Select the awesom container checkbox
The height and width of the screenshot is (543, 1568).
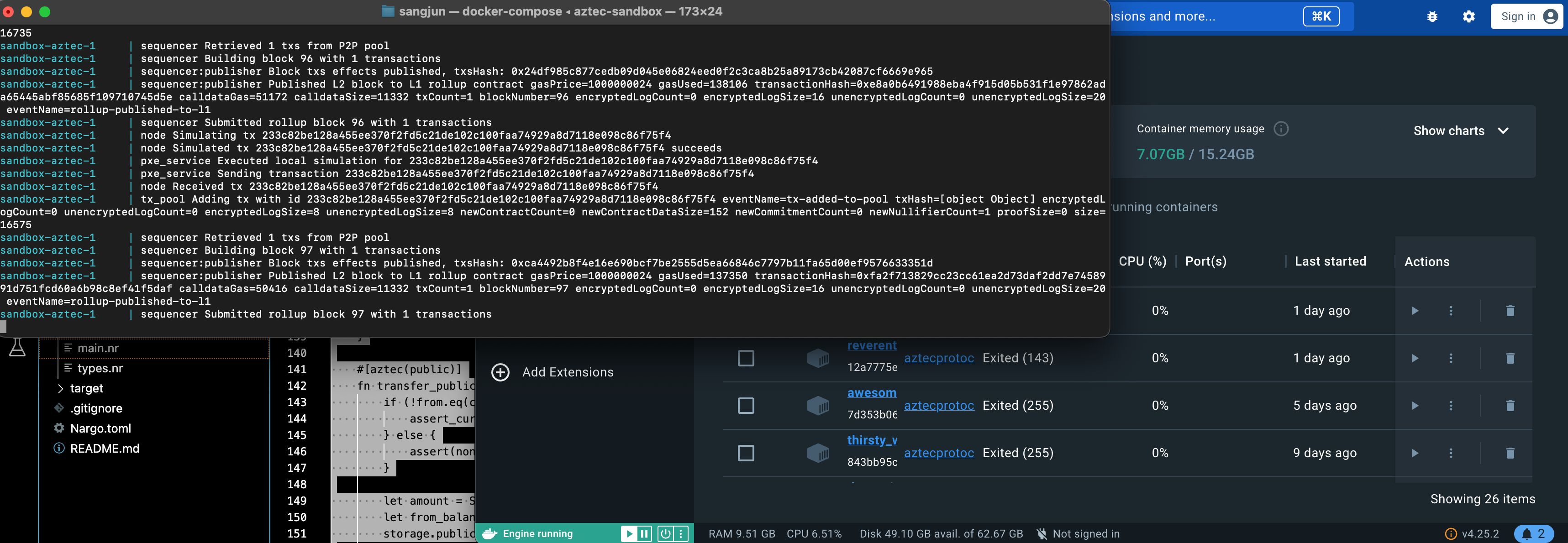pos(746,406)
